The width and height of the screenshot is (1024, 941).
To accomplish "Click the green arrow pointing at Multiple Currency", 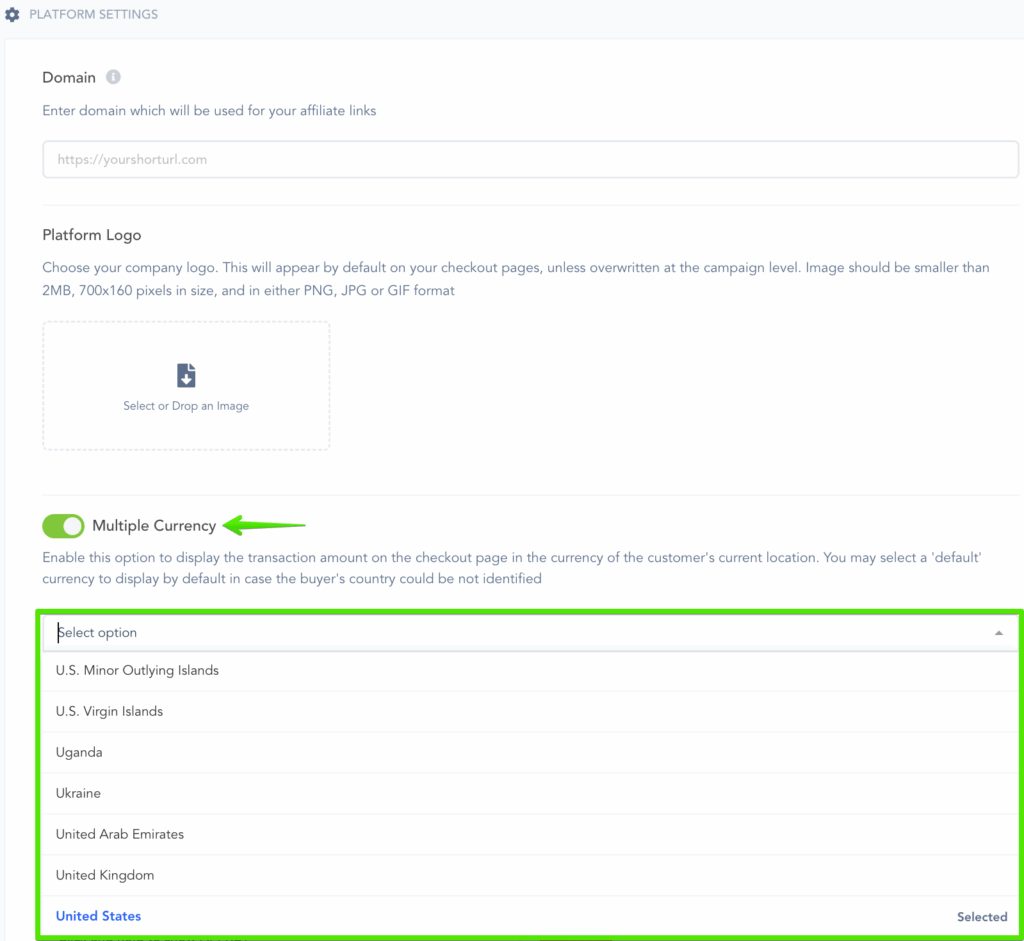I will point(264,525).
